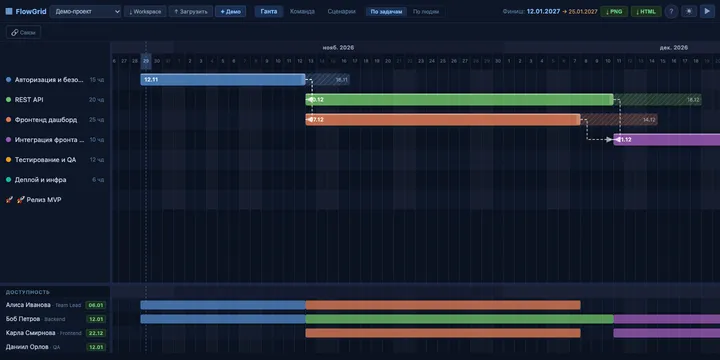Viewport: 720px width, 360px height.
Task: Click Карла Смирнова's 22.12 date badge
Action: click(x=96, y=333)
